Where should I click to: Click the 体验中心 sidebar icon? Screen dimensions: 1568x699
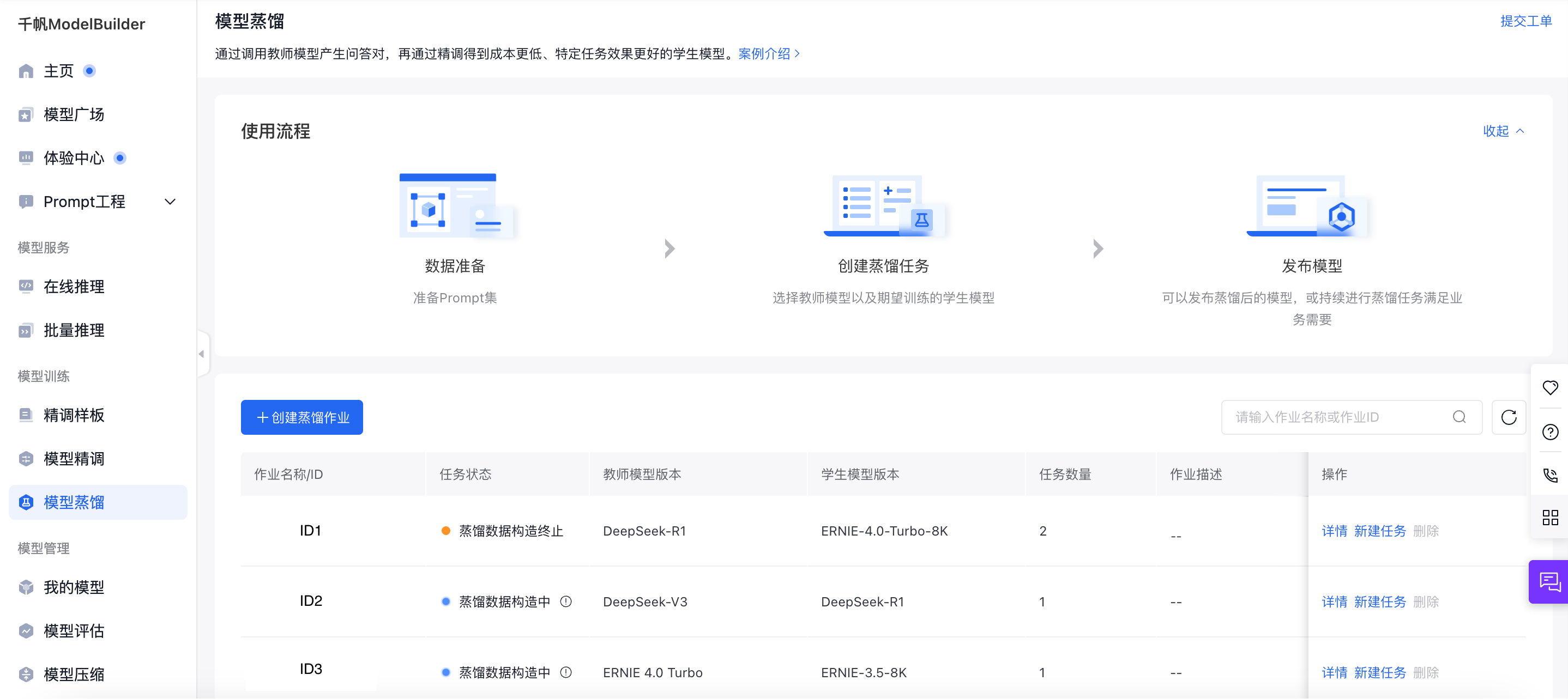point(26,158)
